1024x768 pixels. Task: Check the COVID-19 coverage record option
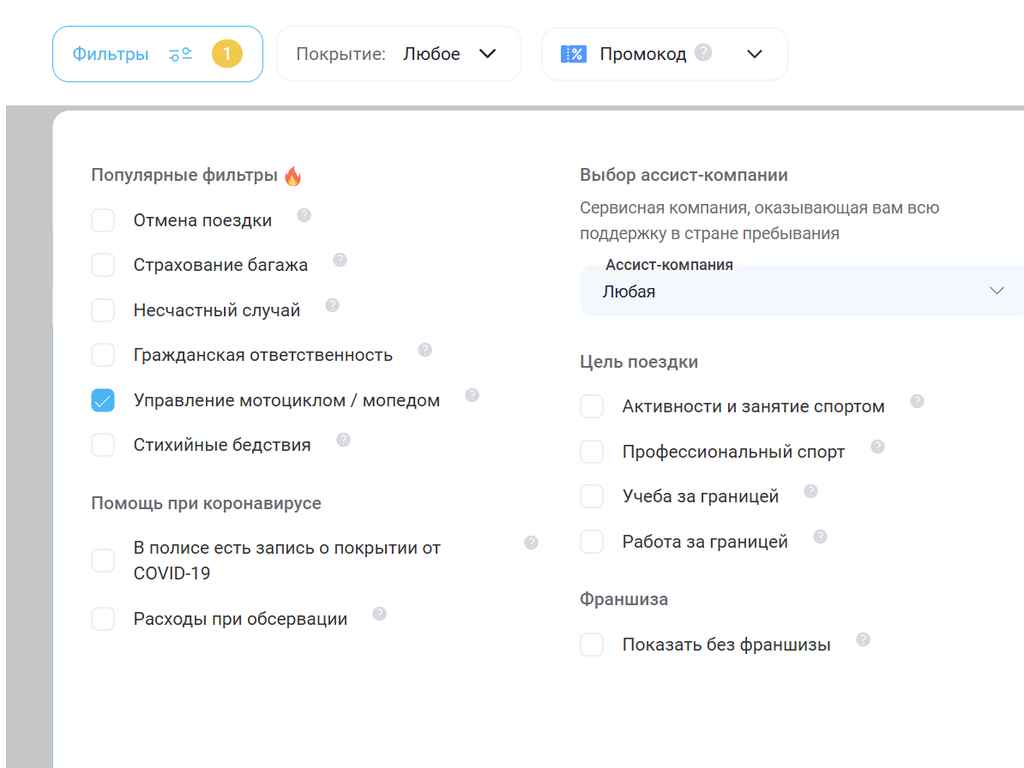[103, 560]
